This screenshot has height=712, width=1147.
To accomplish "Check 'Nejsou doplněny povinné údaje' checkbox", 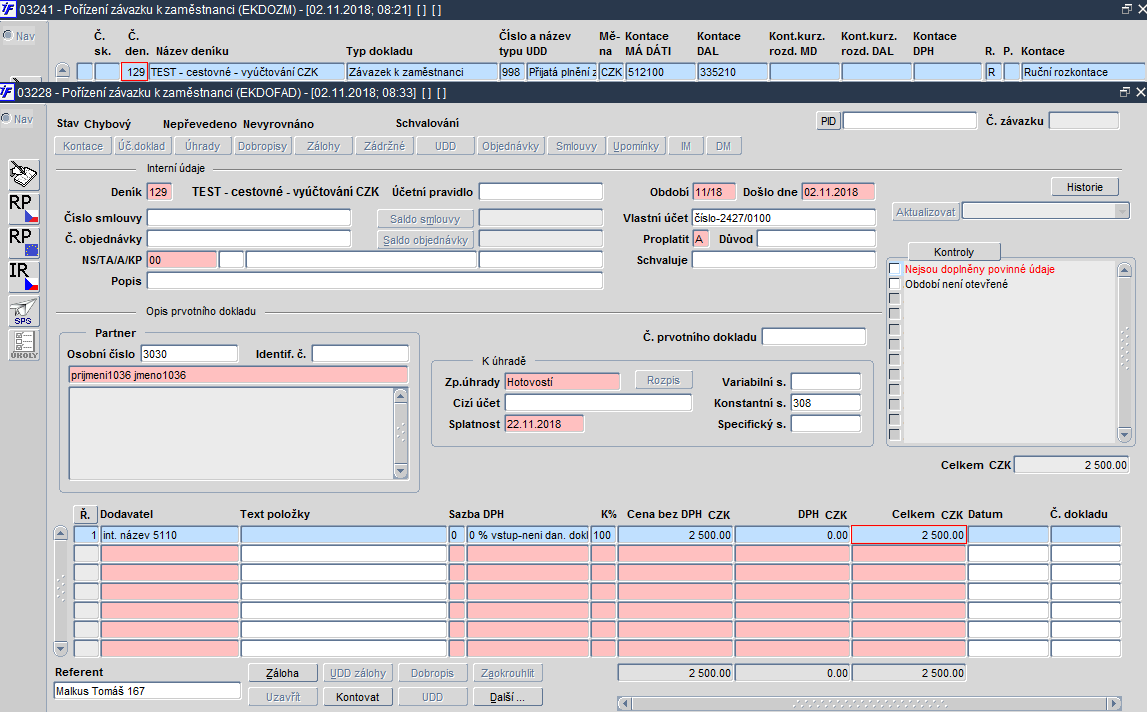I will pos(894,269).
